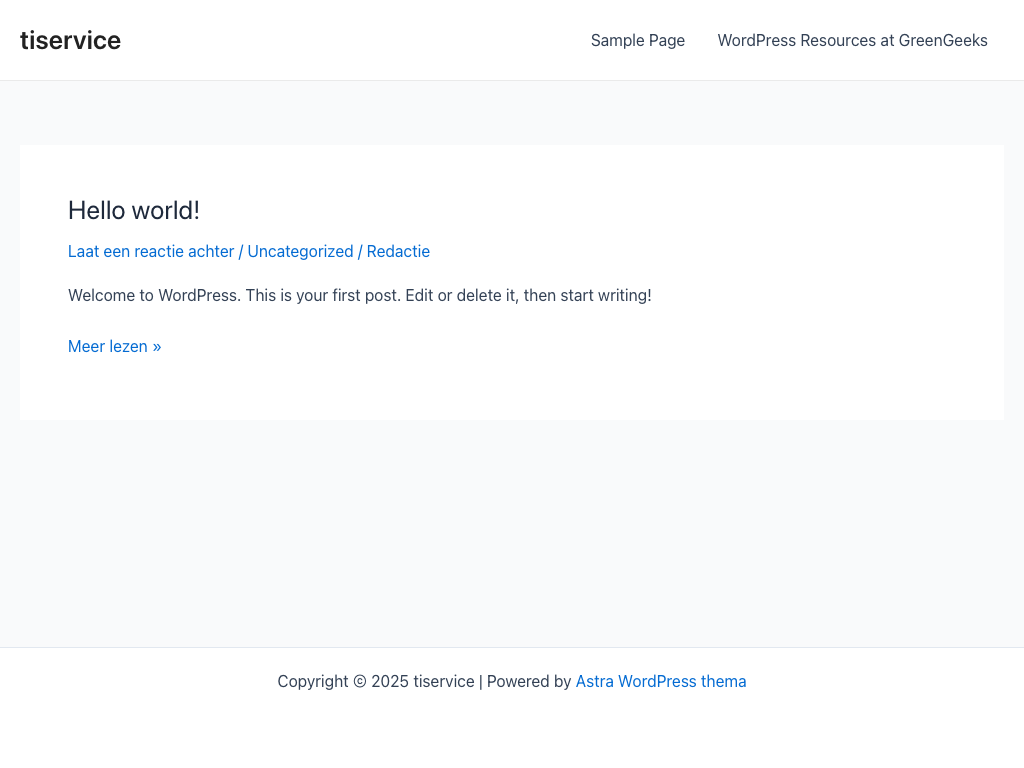
Task: Click the word Copyright in the footer
Action: 312,681
